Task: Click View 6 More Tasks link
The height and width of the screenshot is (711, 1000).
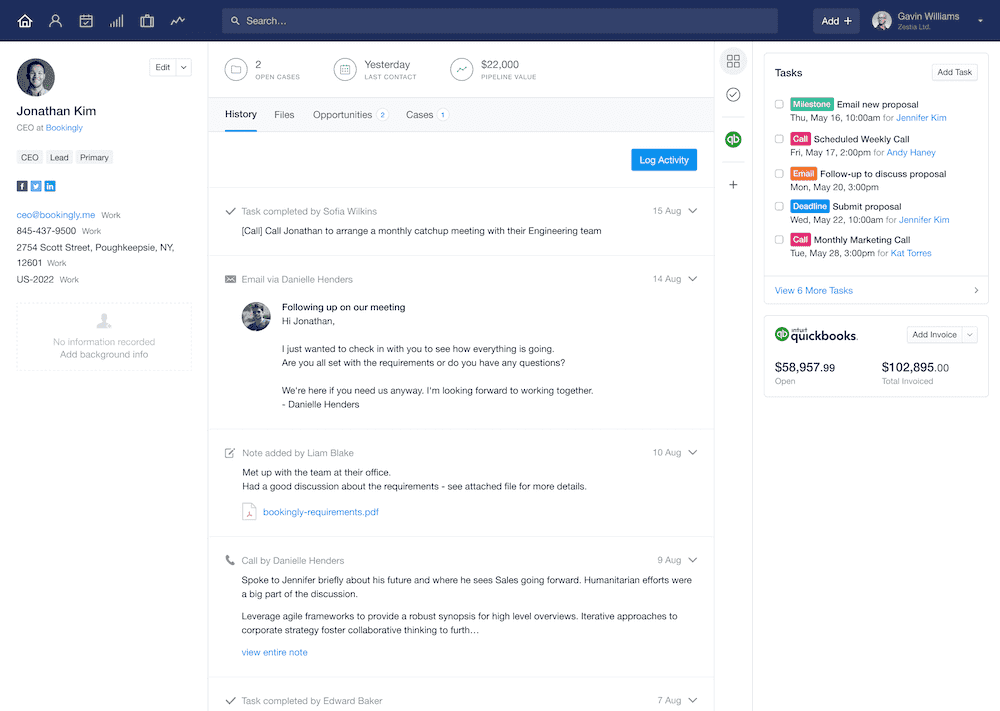Action: [x=814, y=290]
